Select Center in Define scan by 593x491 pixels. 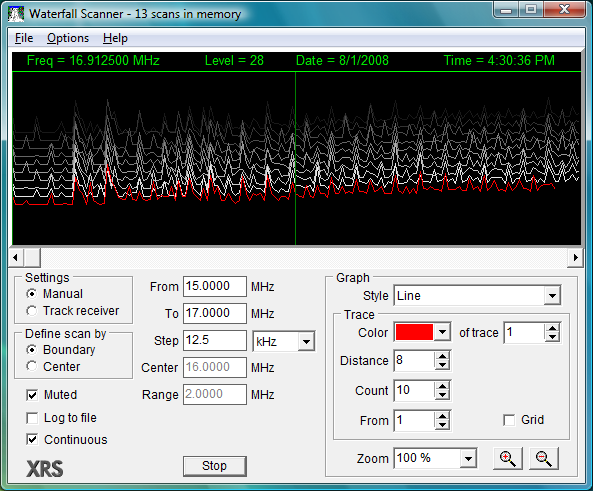tap(32, 366)
